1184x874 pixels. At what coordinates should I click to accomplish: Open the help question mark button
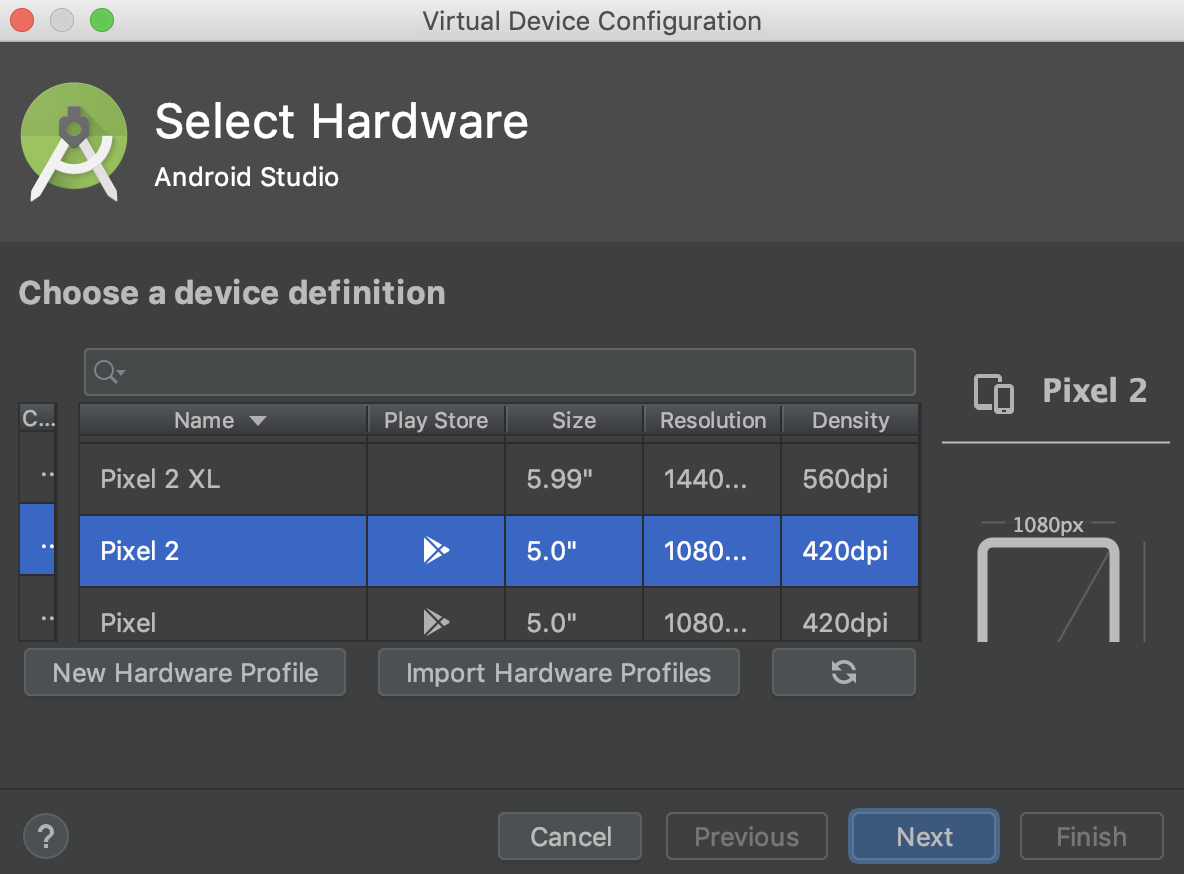pos(46,836)
